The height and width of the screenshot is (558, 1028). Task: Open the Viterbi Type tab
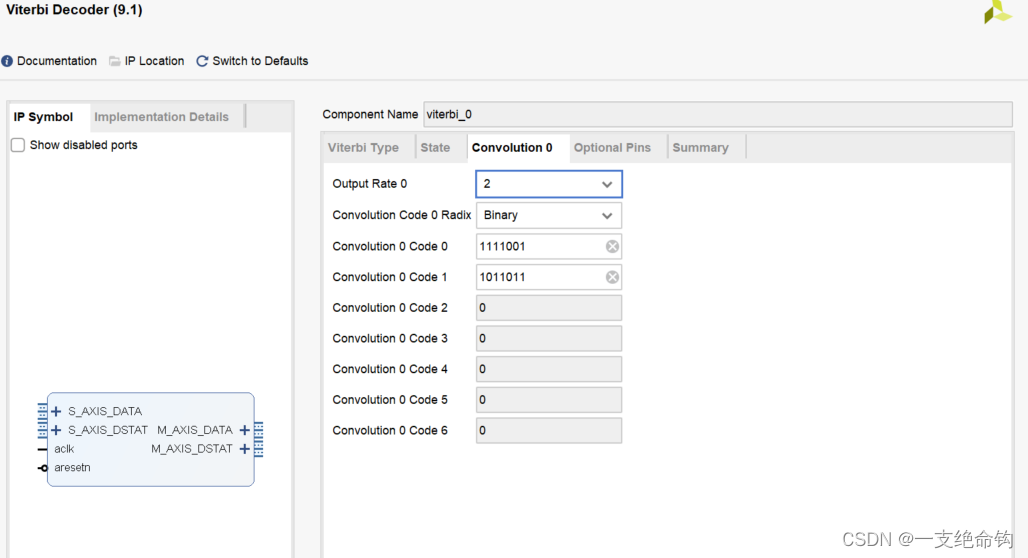point(363,148)
